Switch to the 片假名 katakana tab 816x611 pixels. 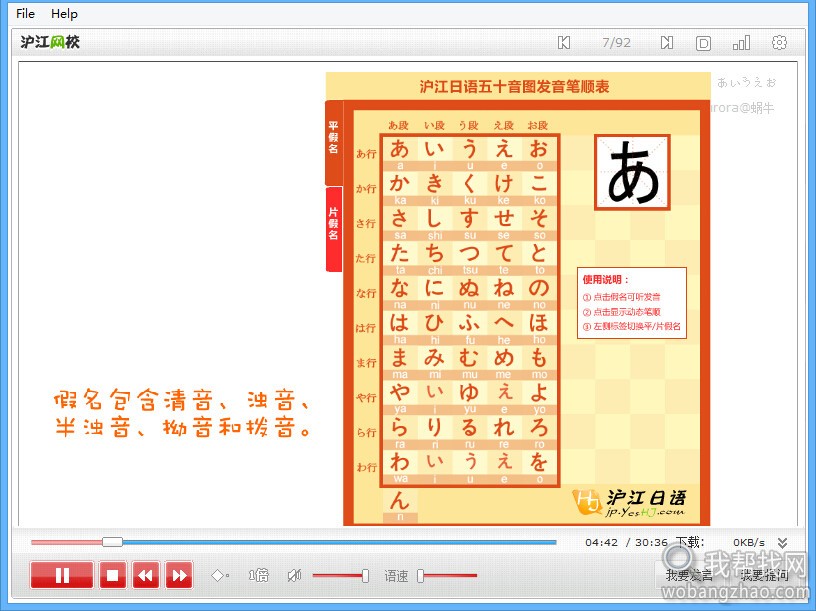pyautogui.click(x=334, y=229)
